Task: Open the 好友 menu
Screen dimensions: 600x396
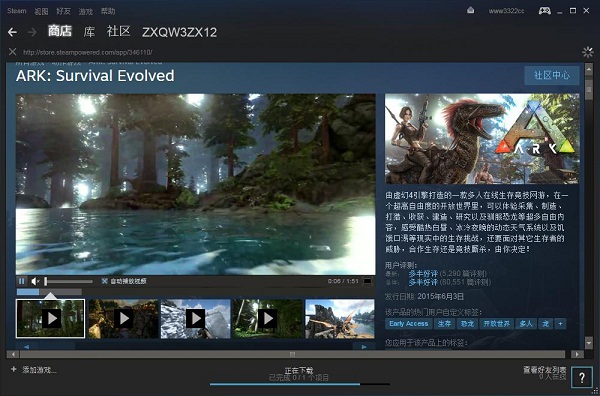Action: [x=64, y=11]
